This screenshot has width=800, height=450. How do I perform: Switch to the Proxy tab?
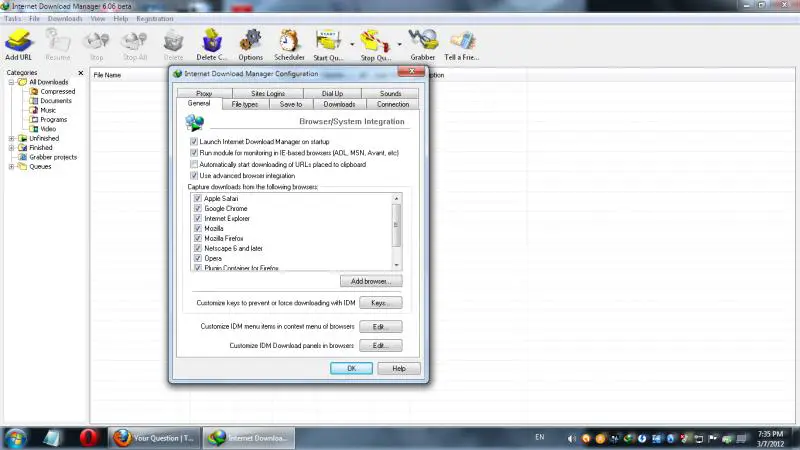point(204,93)
